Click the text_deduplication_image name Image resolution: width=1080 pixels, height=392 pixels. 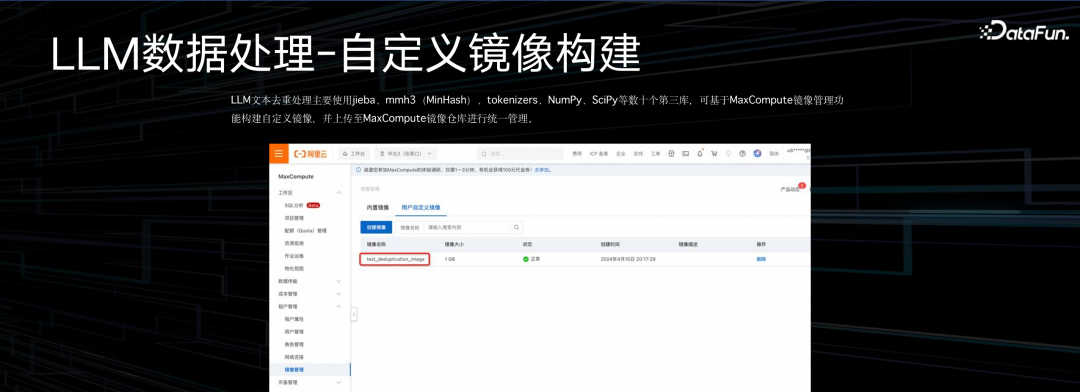[x=395, y=259]
